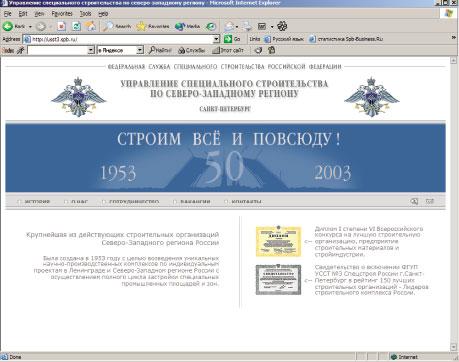Open the History icon next to Media

tap(211, 26)
